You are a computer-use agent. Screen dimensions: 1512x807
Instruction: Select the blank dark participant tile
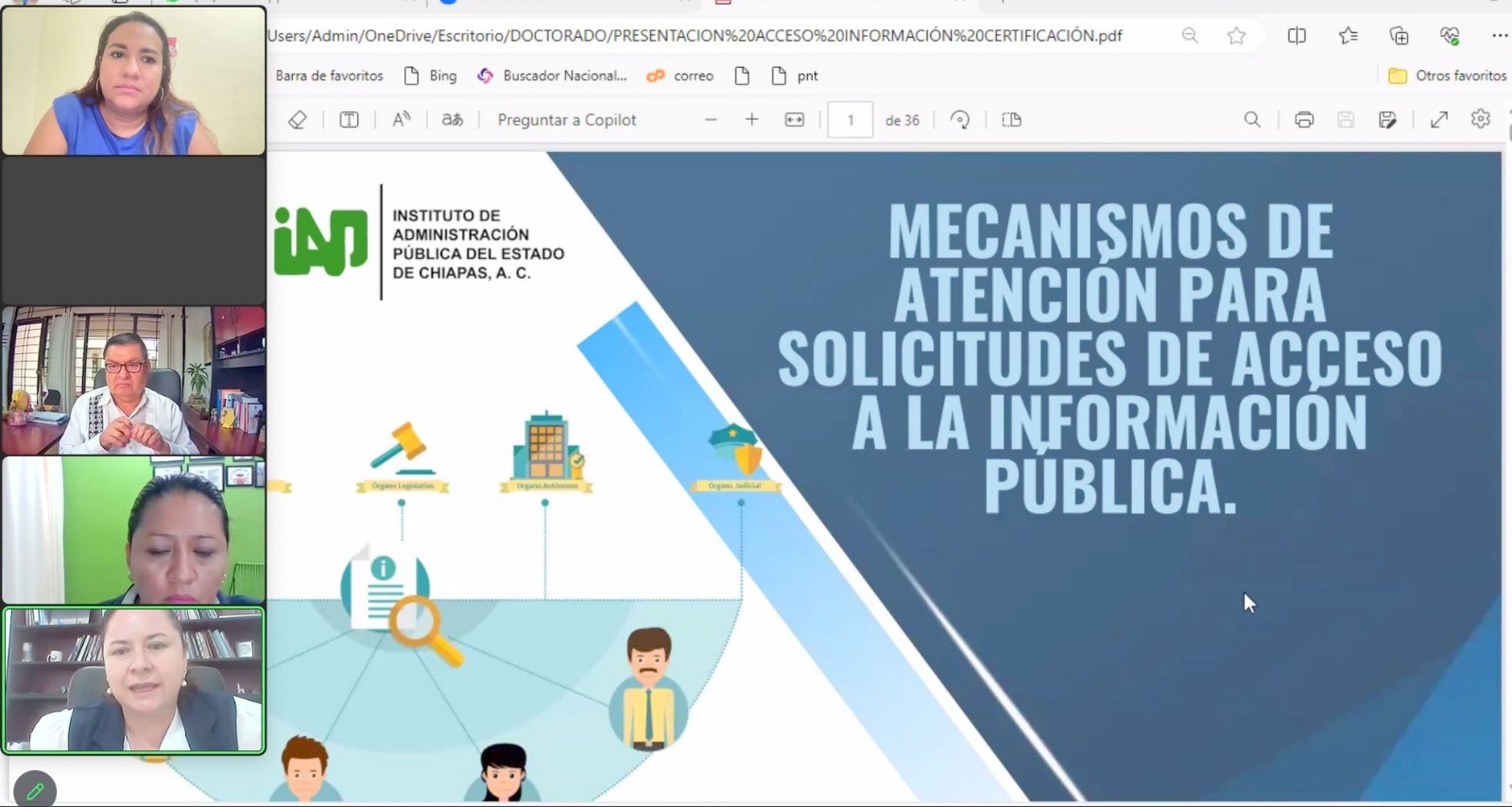tap(134, 231)
